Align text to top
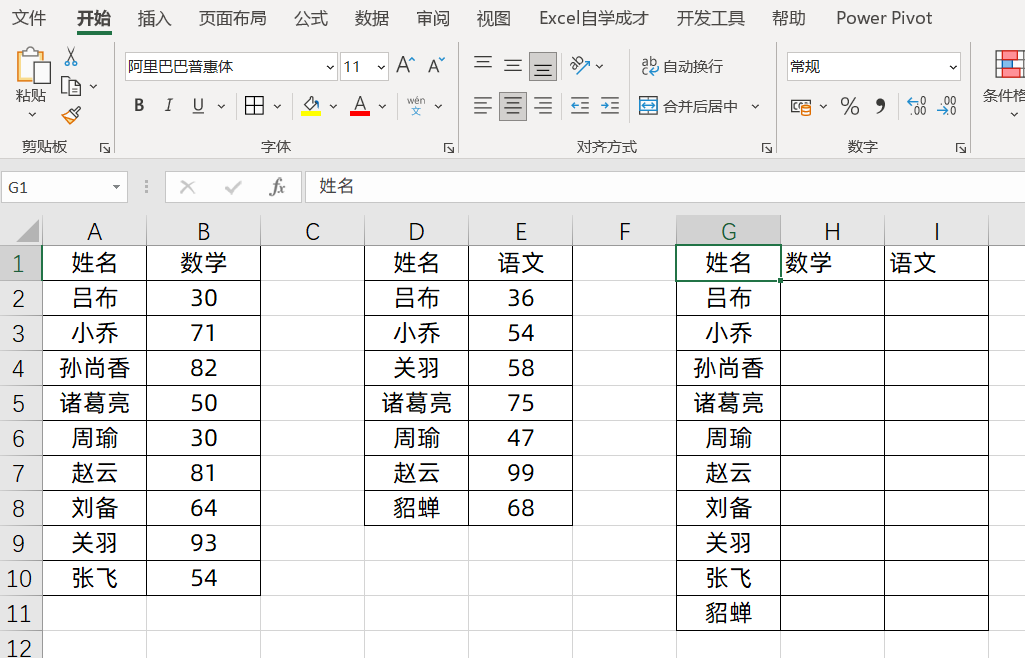The height and width of the screenshot is (658, 1025). pos(483,64)
